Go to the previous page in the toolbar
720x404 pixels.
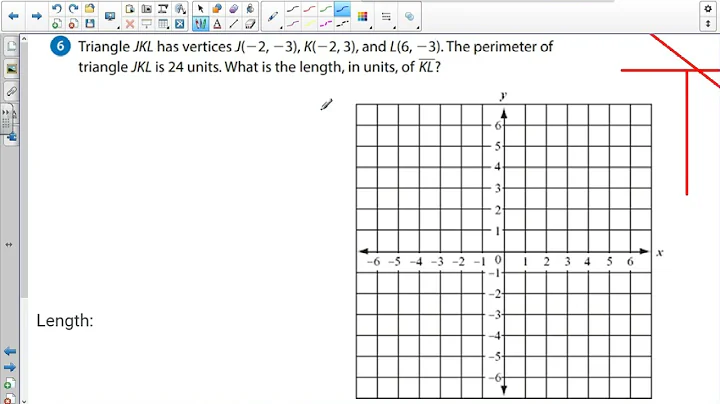click(x=13, y=16)
